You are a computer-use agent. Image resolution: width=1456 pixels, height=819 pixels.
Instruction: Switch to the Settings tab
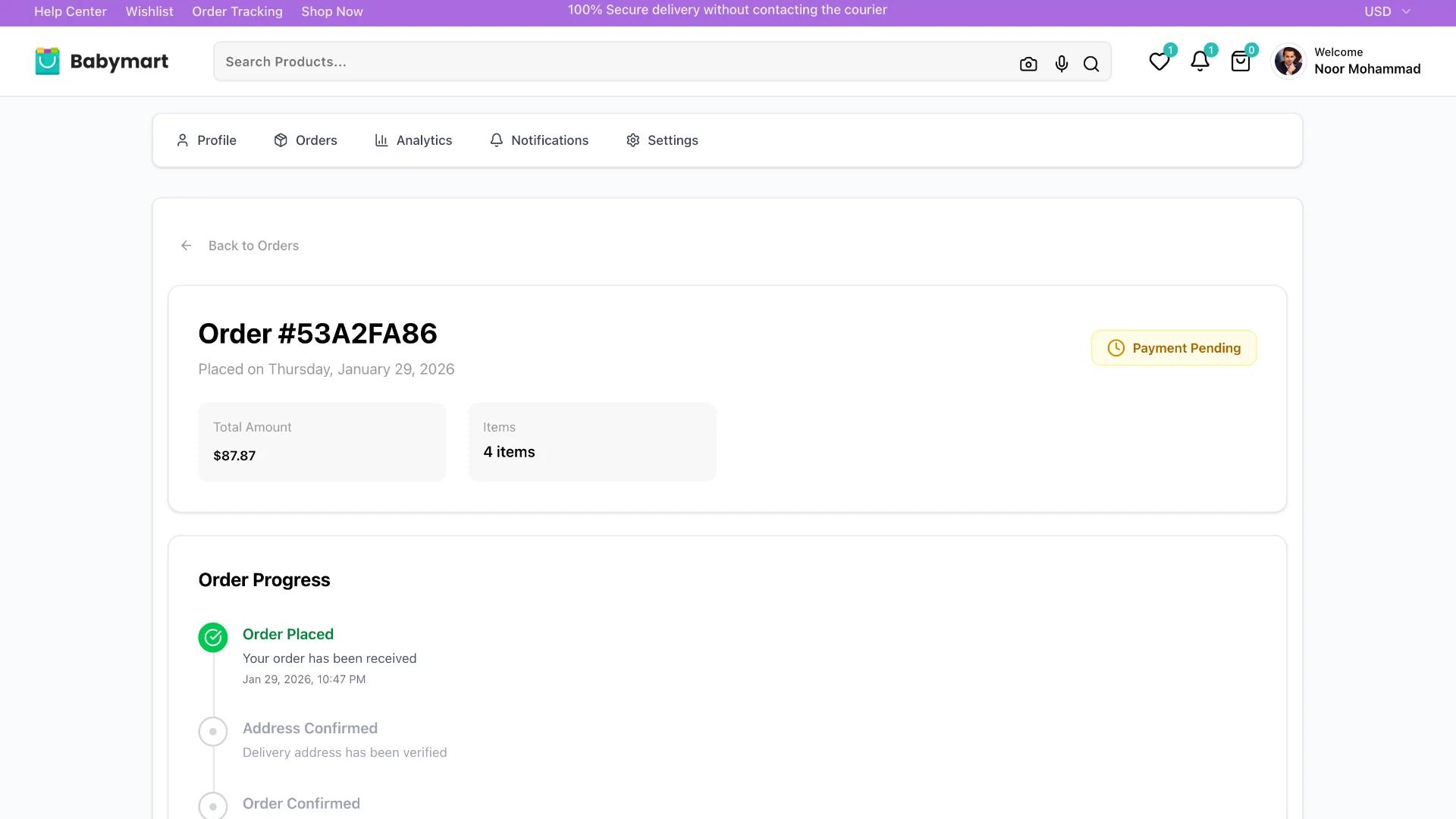[663, 140]
